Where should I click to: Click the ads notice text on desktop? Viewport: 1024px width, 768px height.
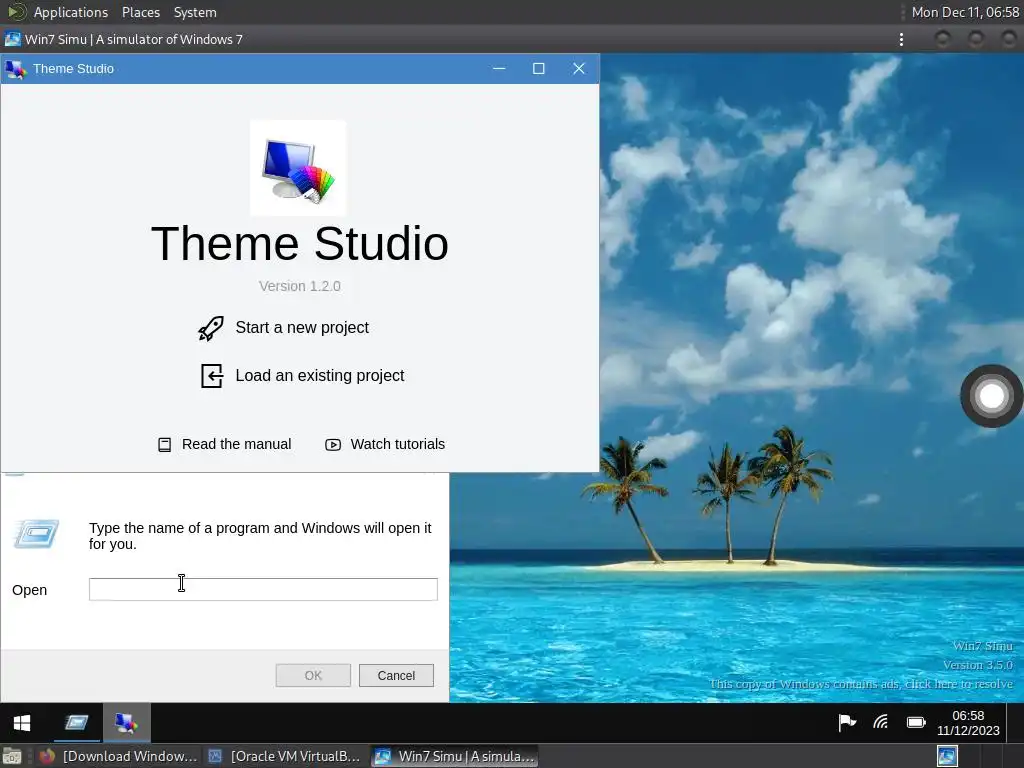861,684
